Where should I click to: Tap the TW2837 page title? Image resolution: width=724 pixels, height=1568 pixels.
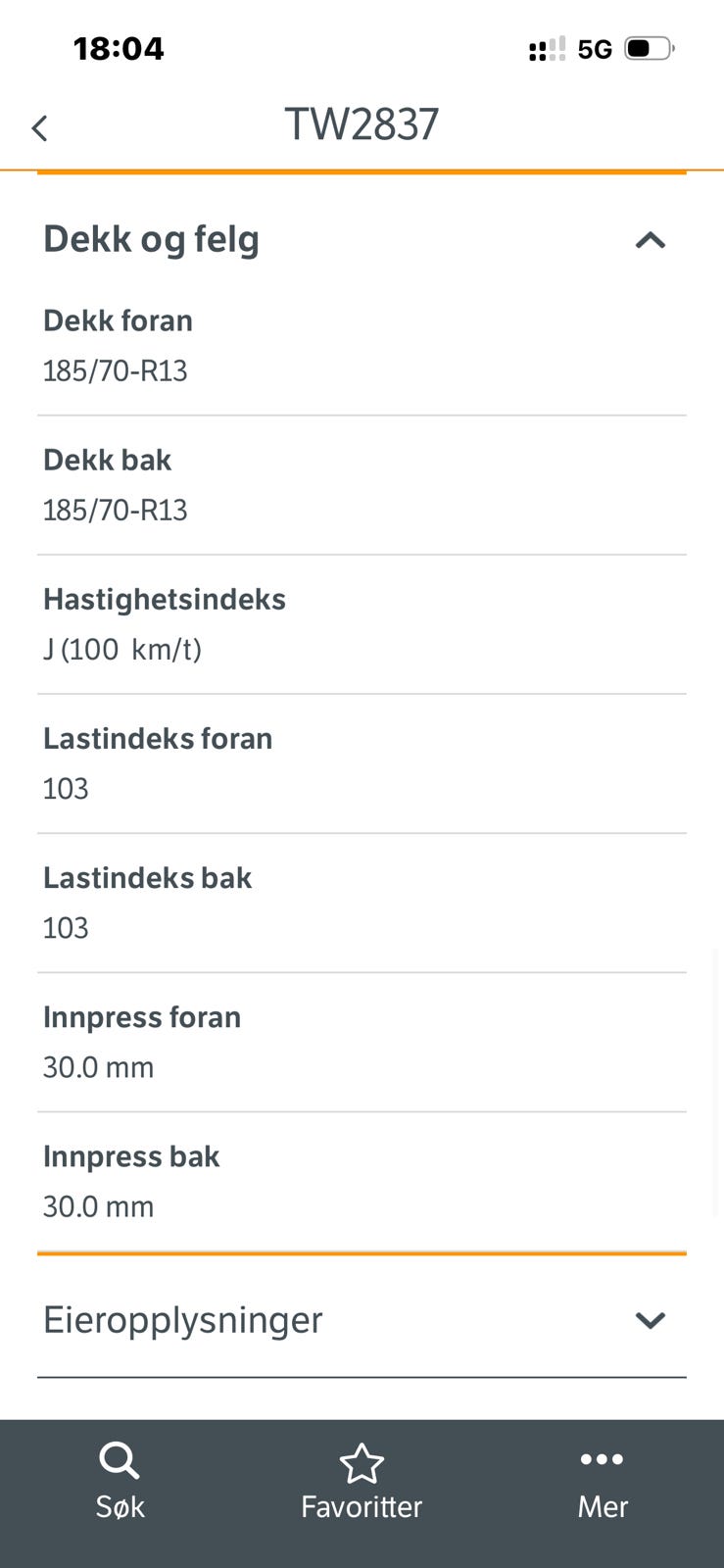point(362,125)
